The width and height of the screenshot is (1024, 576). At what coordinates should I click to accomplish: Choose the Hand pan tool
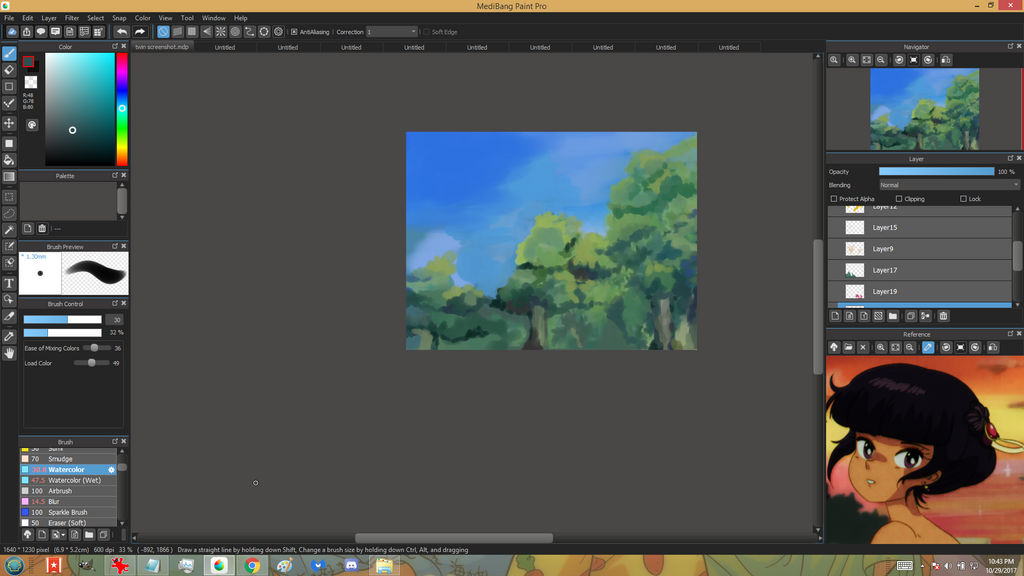click(x=9, y=353)
